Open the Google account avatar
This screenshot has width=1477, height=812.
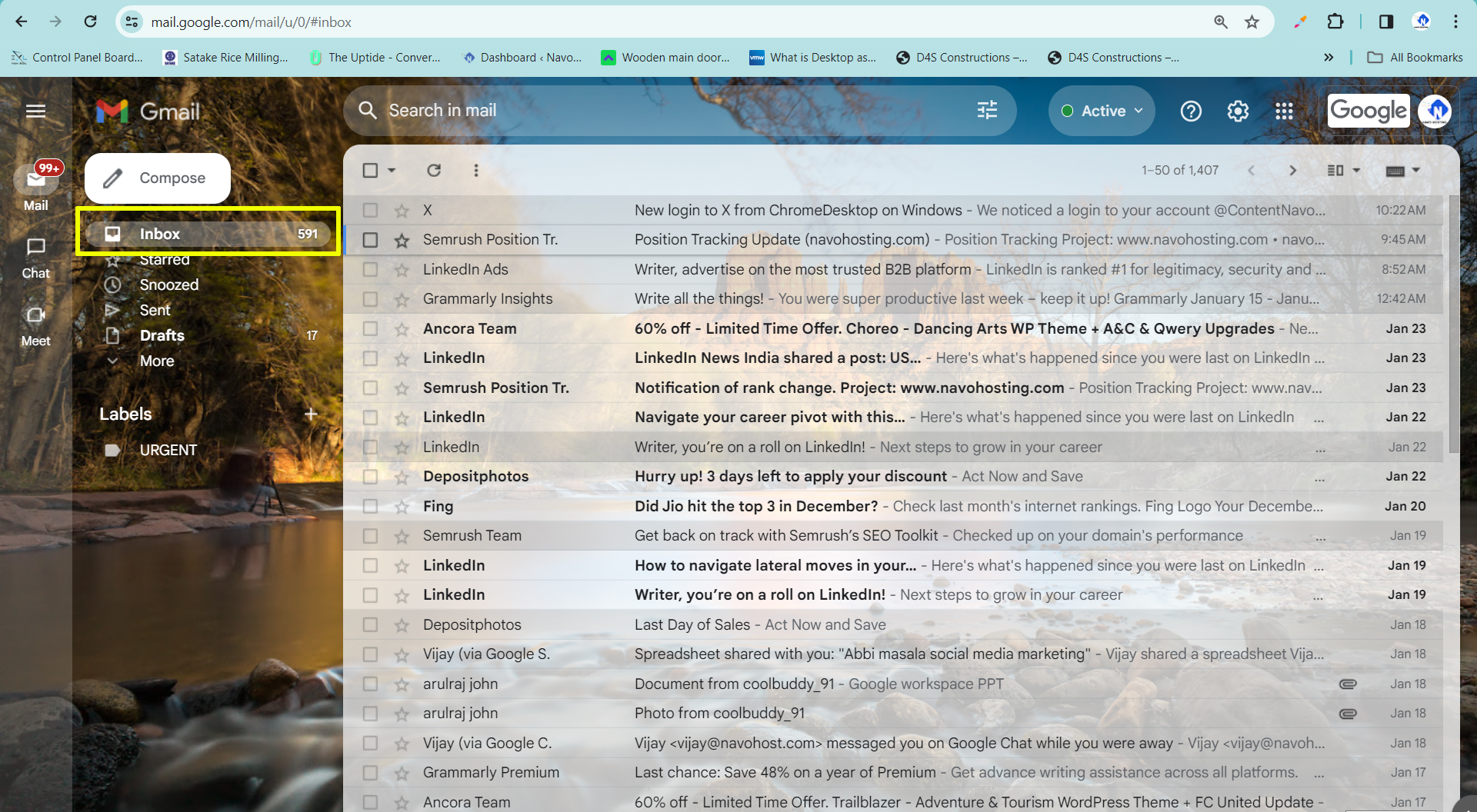[1434, 111]
